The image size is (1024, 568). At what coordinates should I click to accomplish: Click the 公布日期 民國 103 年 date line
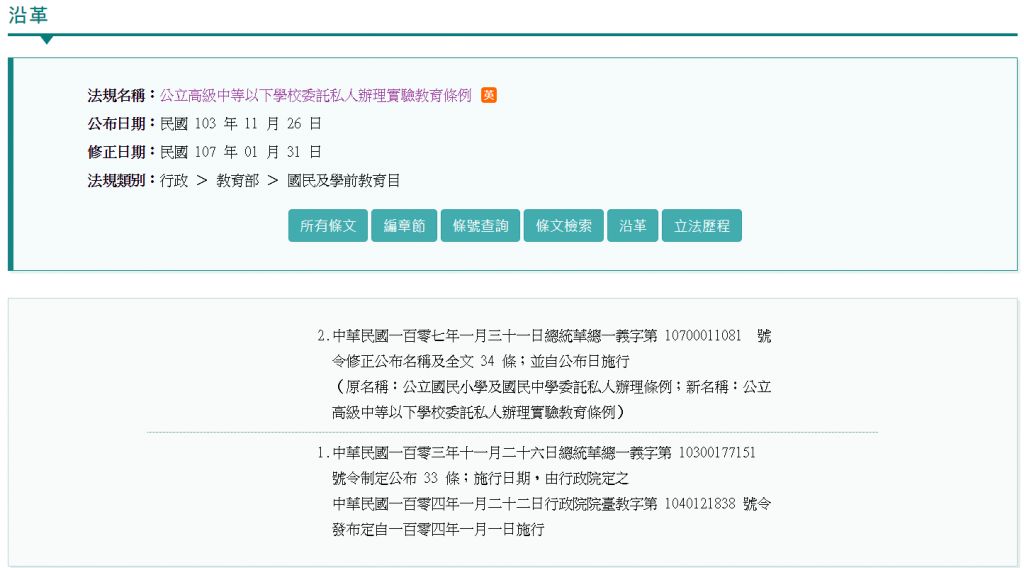click(x=240, y=124)
